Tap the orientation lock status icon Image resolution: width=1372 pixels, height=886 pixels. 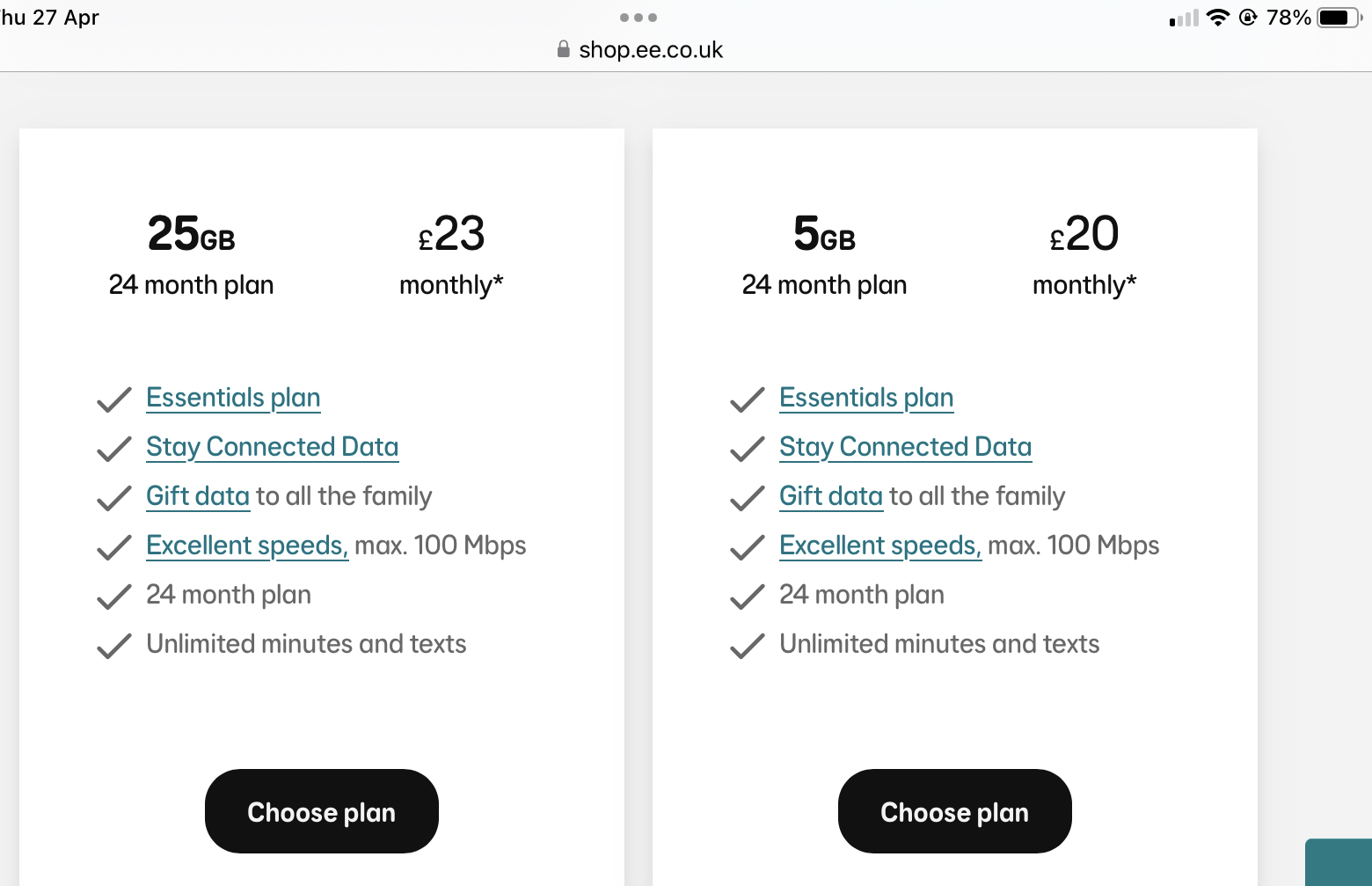coord(1248,18)
